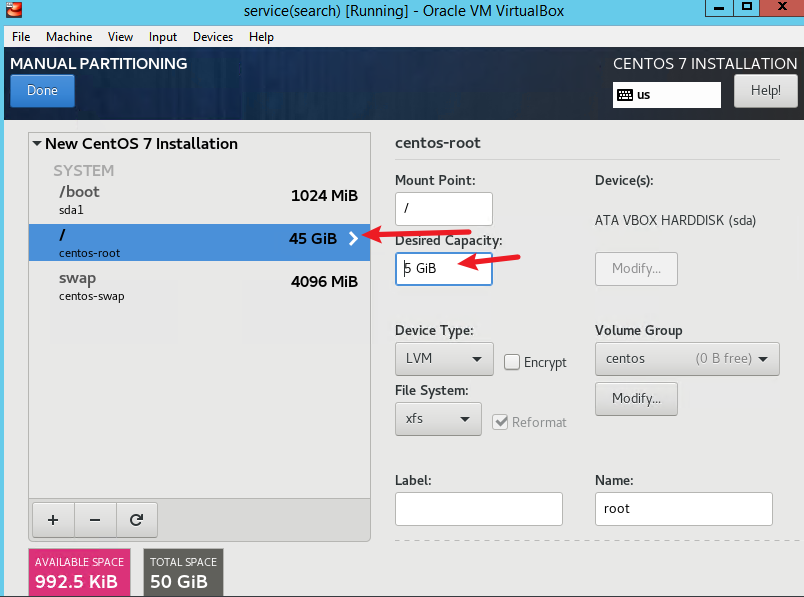
Task: Click the SYSTEM group heading
Action: [x=84, y=170]
